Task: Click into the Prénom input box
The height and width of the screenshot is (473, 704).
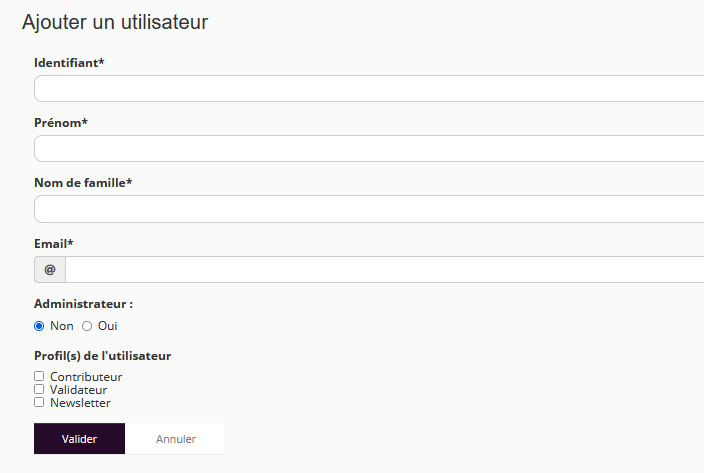Action: (370, 149)
